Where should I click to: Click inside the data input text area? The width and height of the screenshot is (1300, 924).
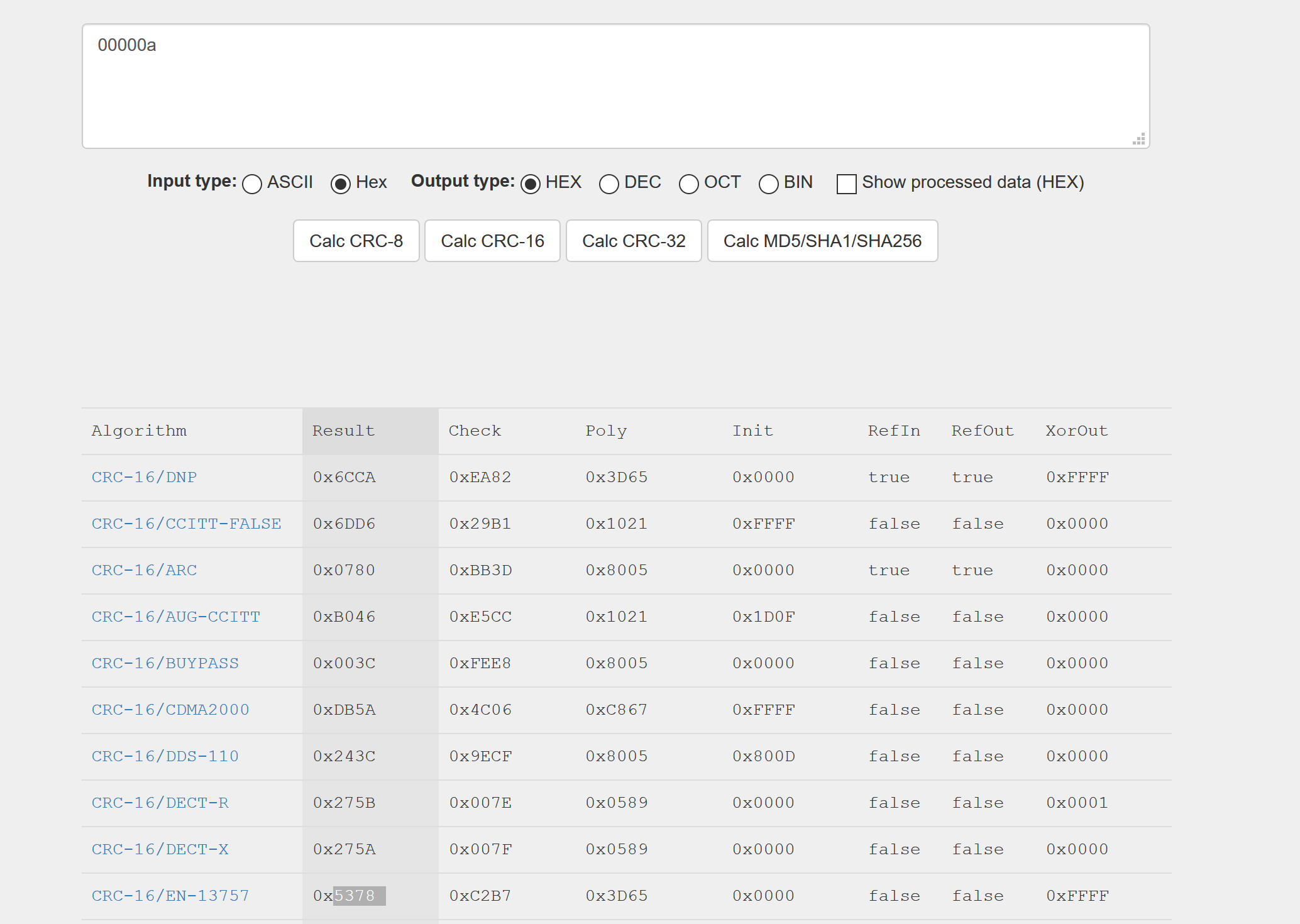coord(616,86)
